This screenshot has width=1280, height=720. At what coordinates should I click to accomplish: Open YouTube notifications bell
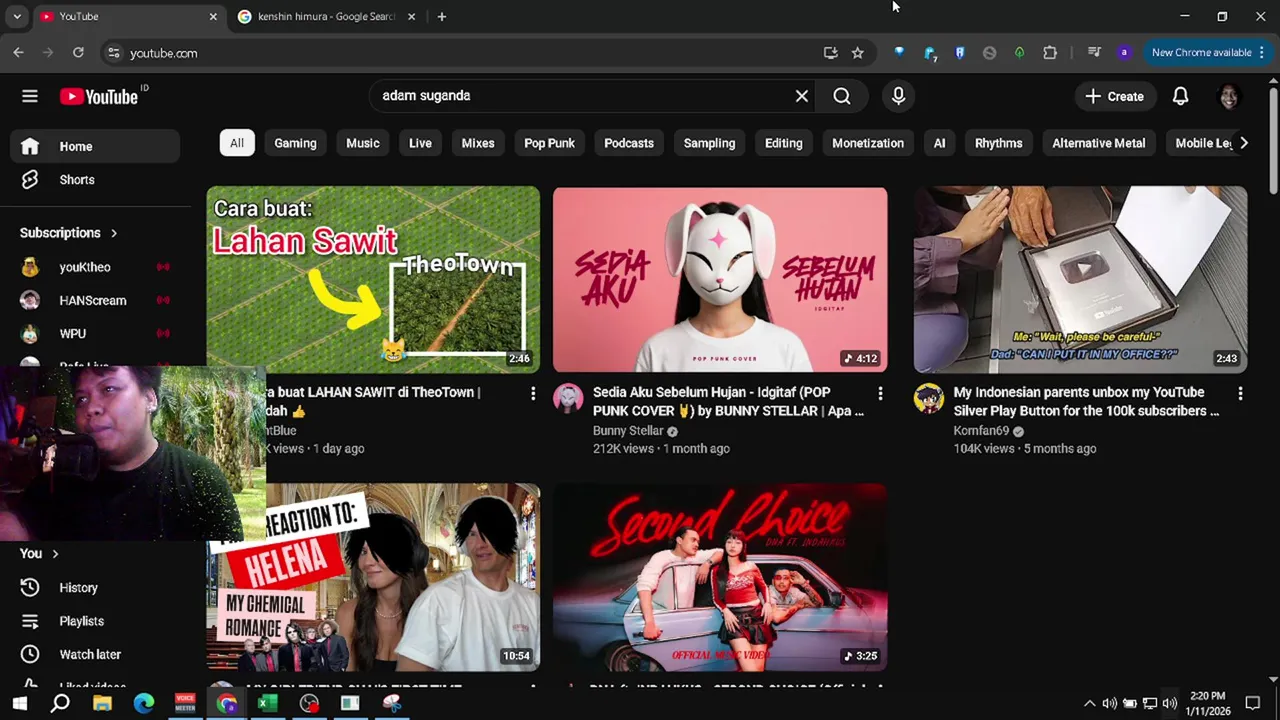(1180, 96)
